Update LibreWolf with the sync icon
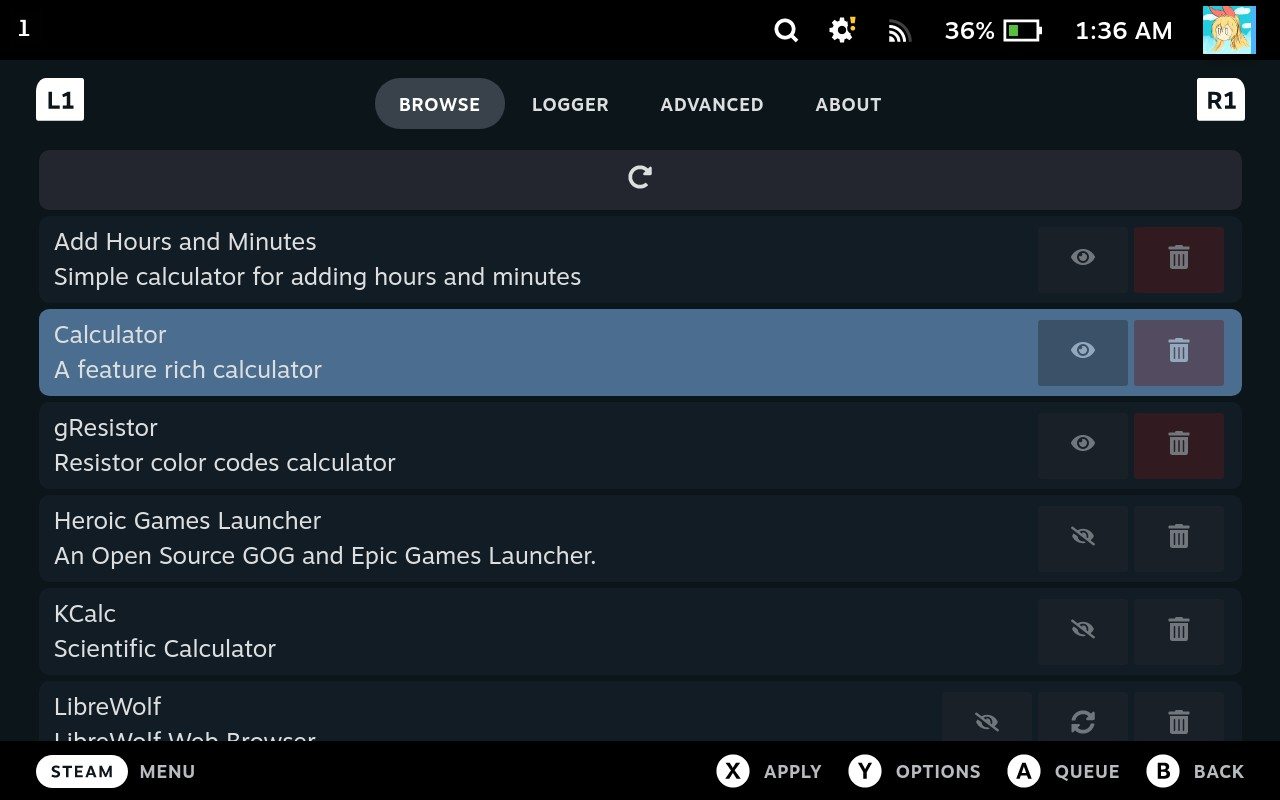Image resolution: width=1280 pixels, height=800 pixels. [x=1083, y=718]
